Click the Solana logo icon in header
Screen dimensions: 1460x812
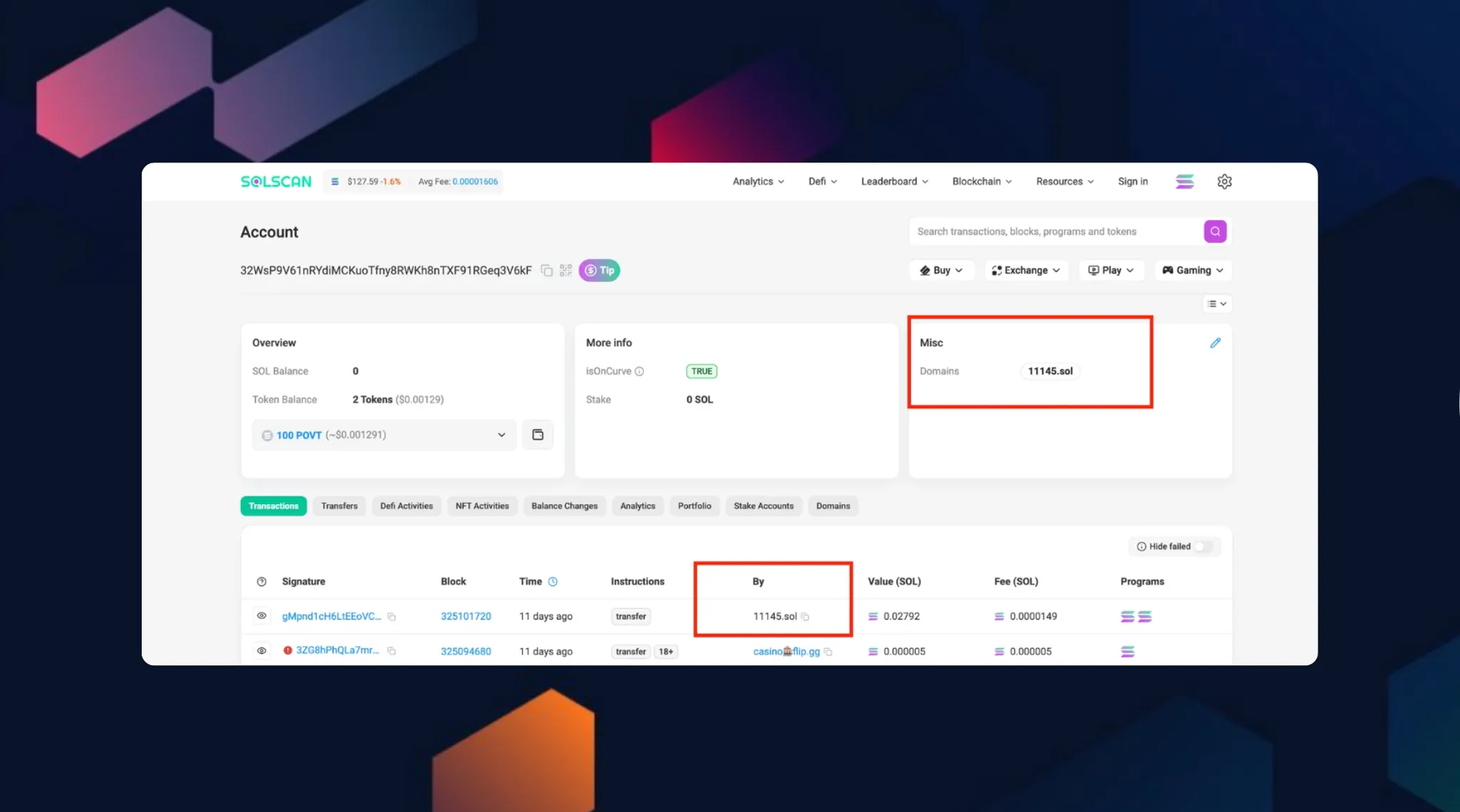[1184, 182]
